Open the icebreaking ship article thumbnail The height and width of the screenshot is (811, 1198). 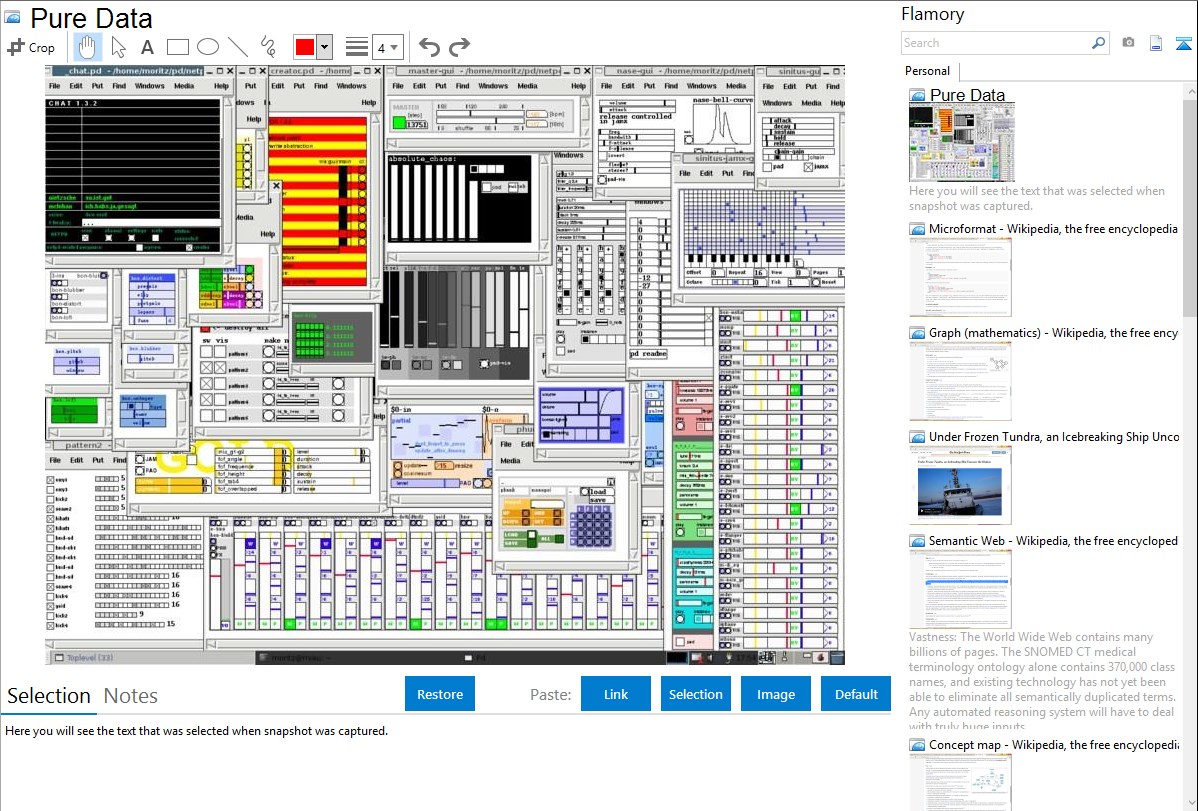coord(960,485)
